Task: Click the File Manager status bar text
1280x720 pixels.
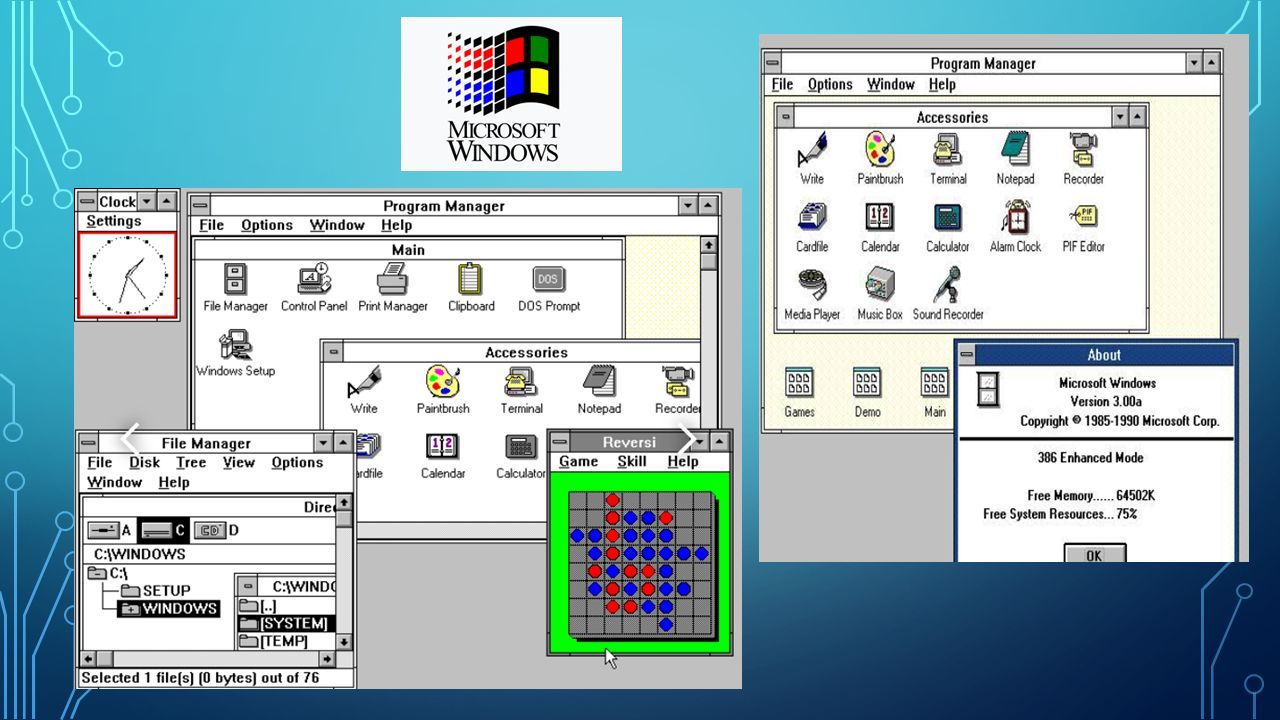Action: point(200,678)
